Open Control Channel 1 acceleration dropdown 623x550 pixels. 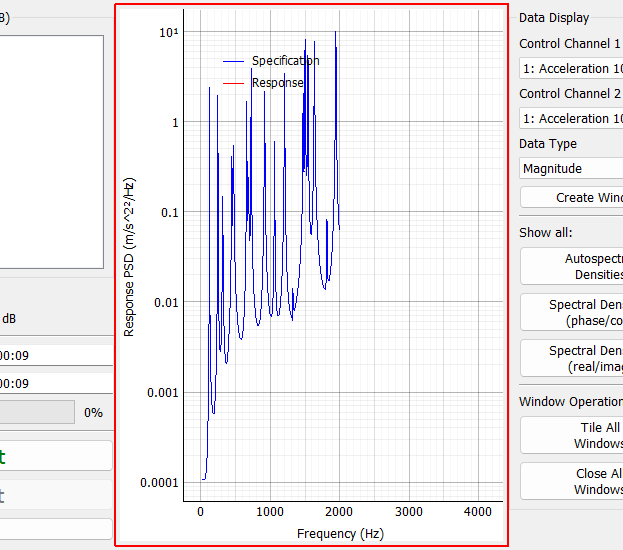pos(571,68)
